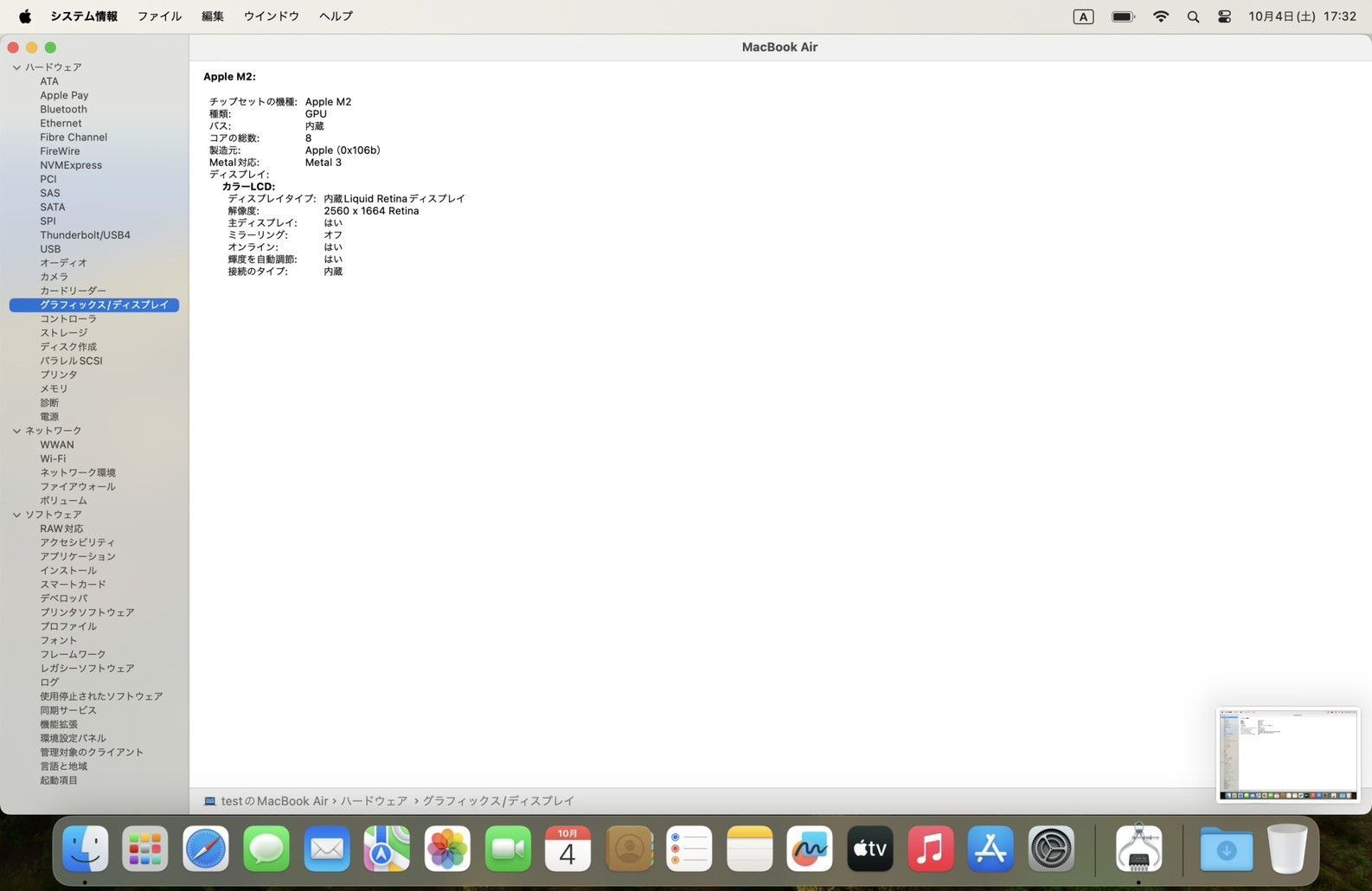Viewport: 1372px width, 891px height.
Task: Select Bluetooth in hardware list
Action: (x=63, y=110)
